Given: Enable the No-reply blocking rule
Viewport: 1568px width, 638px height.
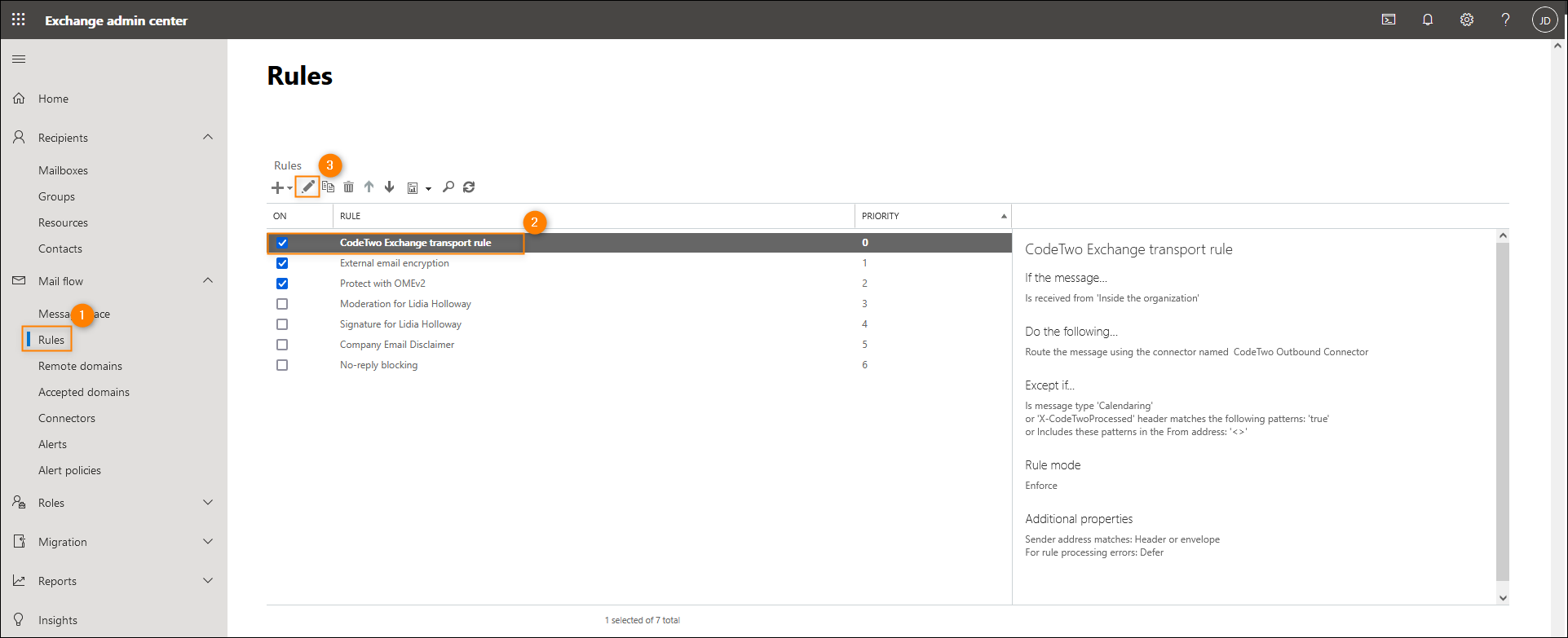Looking at the screenshot, I should tap(282, 365).
